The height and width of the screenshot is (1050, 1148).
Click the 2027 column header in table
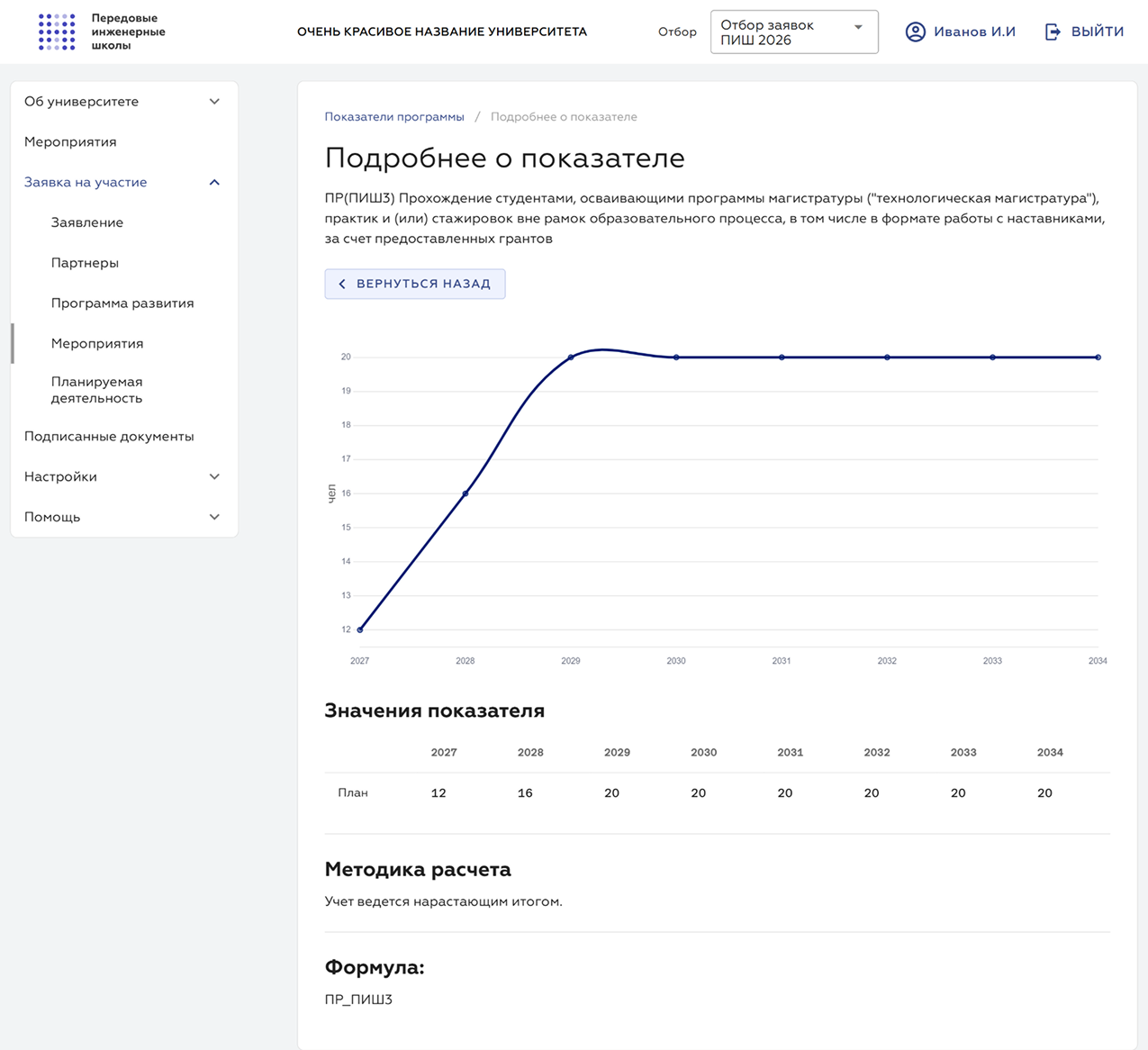pyautogui.click(x=444, y=753)
